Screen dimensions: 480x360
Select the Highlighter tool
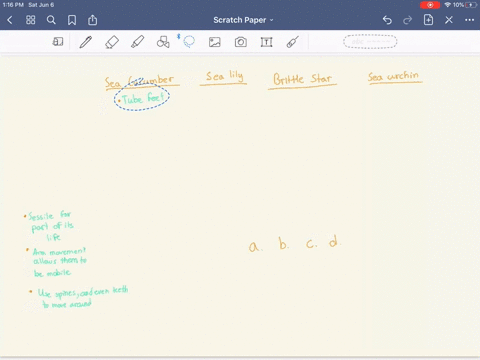point(138,42)
